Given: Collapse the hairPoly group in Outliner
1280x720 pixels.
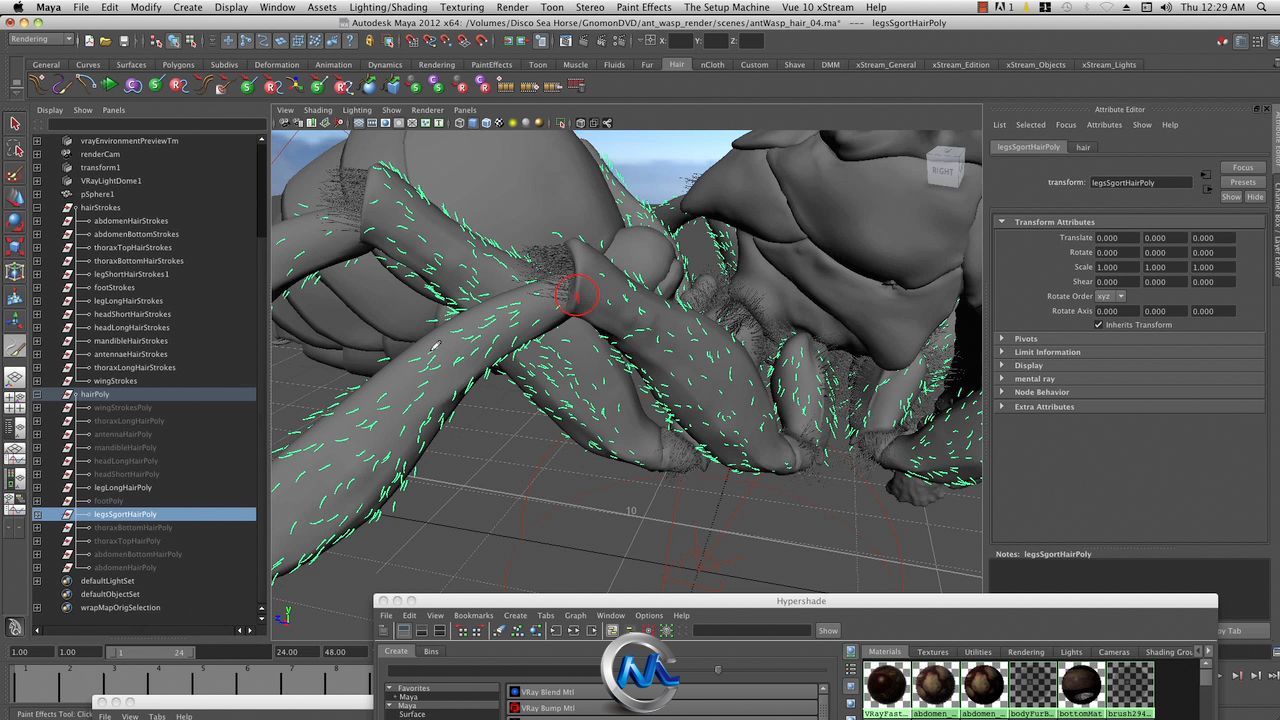Looking at the screenshot, I should pyautogui.click(x=37, y=394).
